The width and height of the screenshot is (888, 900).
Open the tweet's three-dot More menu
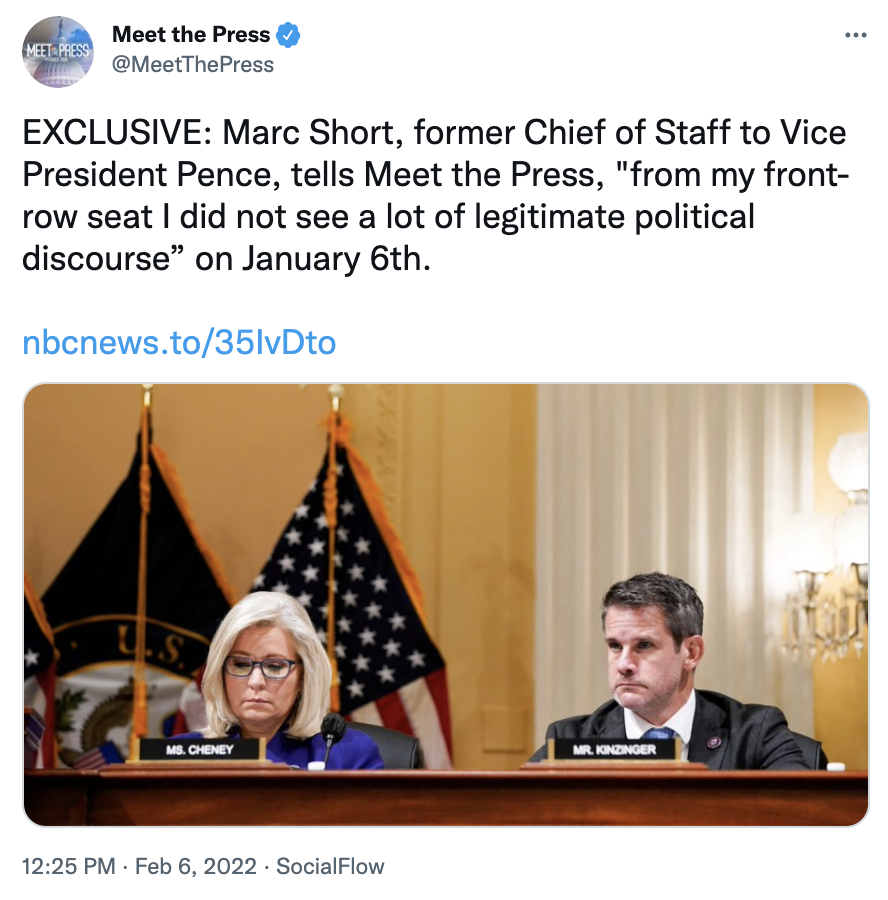(855, 35)
